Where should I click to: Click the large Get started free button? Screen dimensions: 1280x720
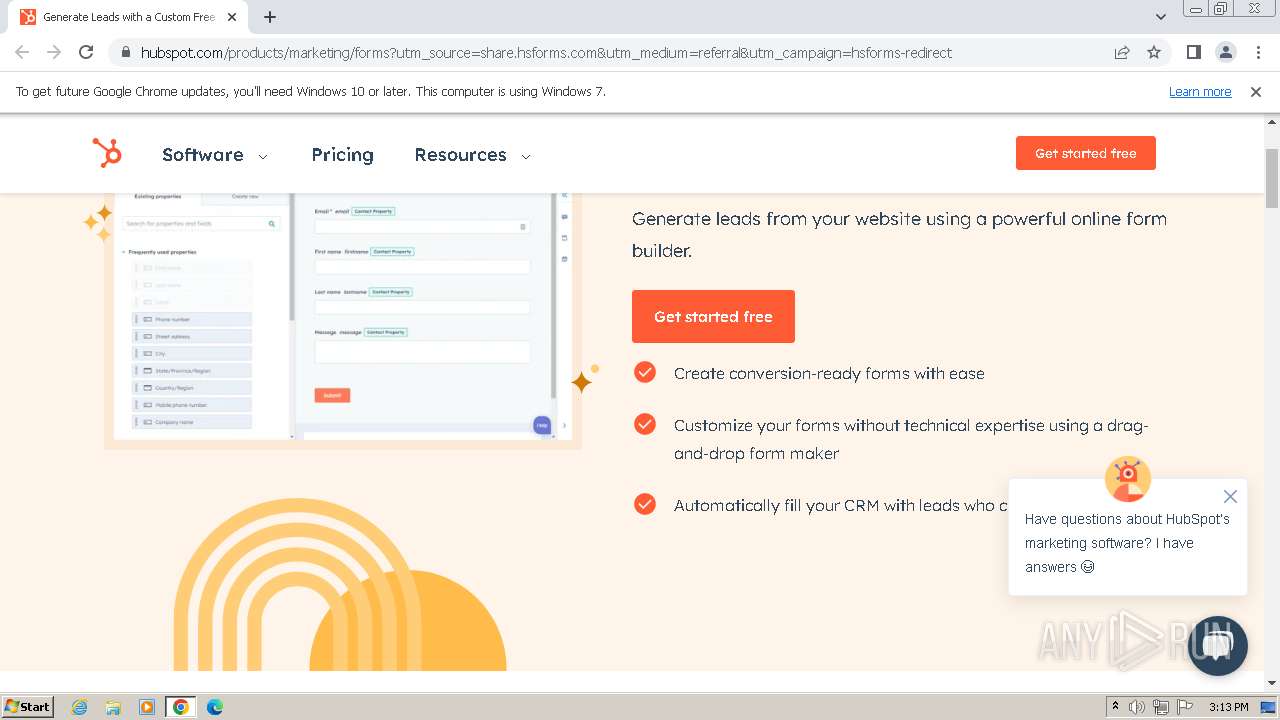pyautogui.click(x=713, y=317)
